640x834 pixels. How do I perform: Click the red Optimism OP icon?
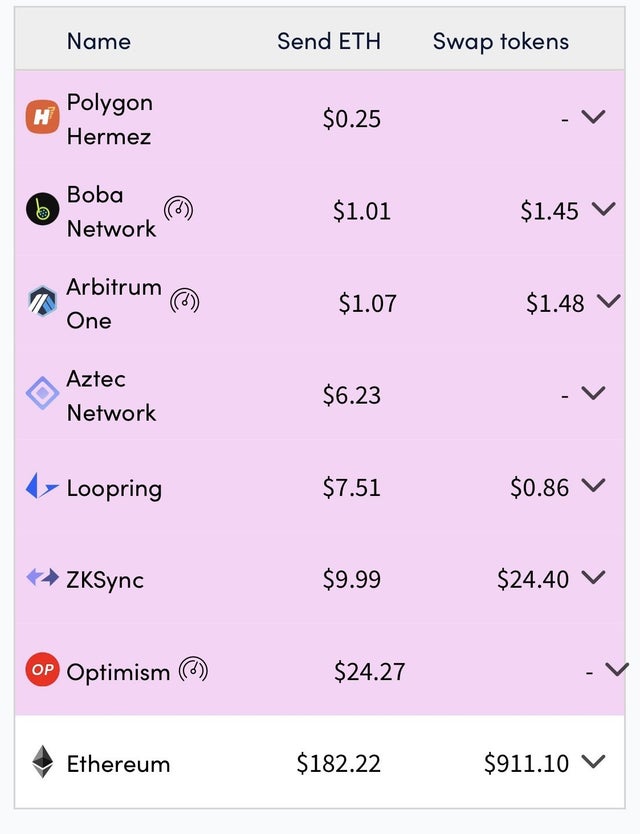[43, 670]
